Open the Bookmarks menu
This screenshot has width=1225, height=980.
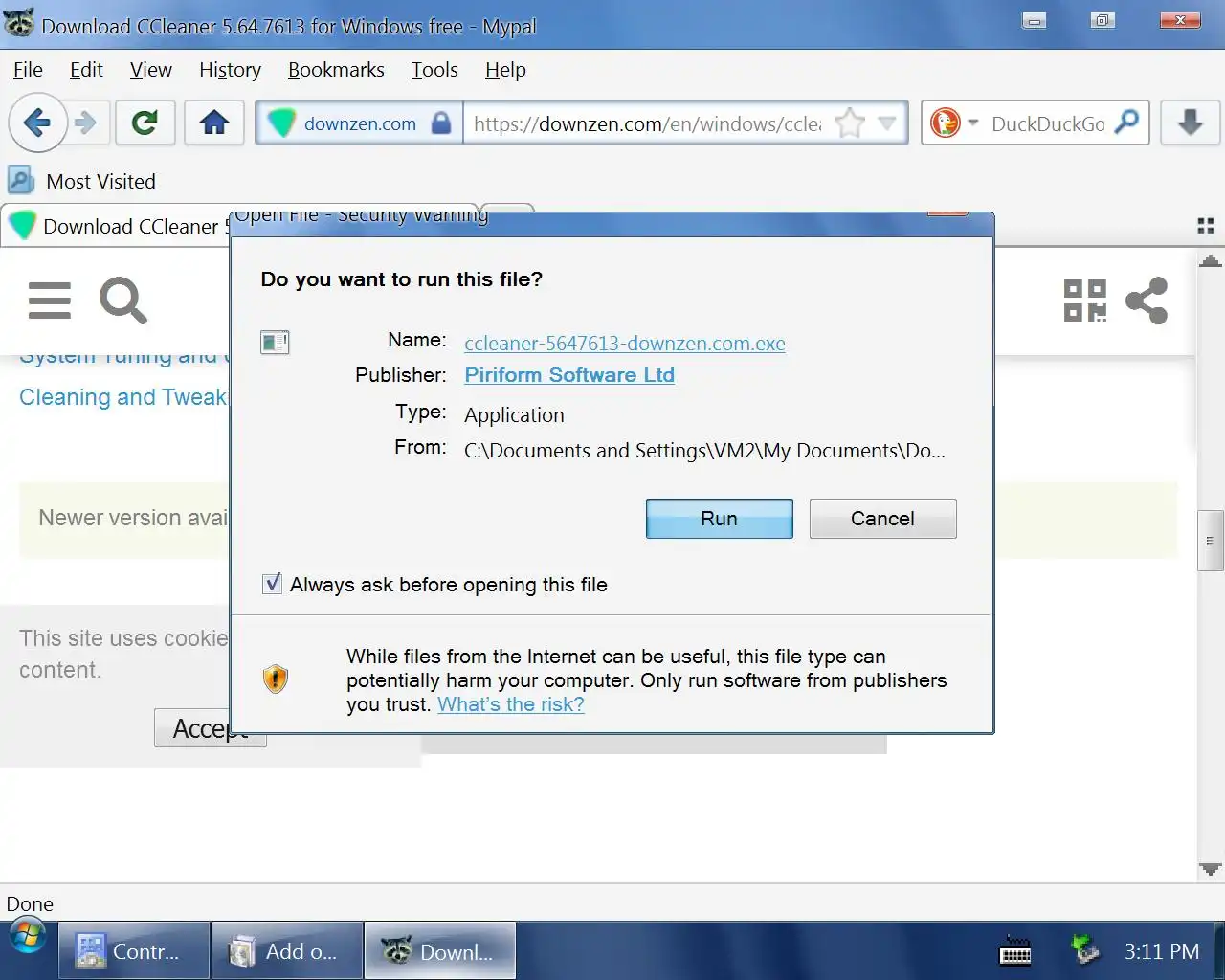click(x=336, y=70)
